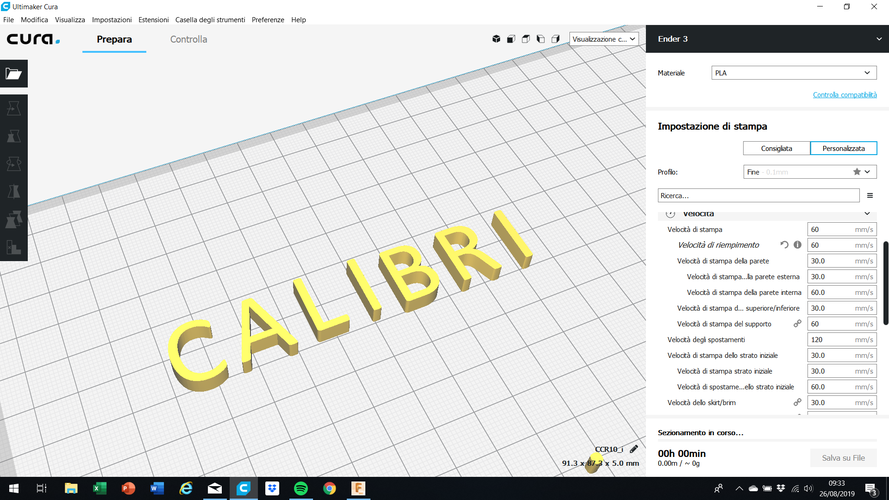889x500 pixels.
Task: Open the File menu
Action: tap(9, 19)
